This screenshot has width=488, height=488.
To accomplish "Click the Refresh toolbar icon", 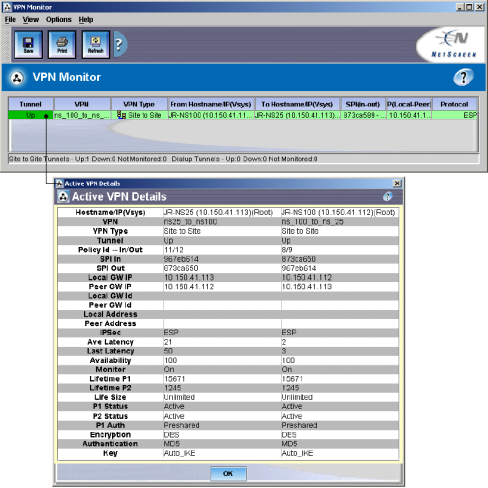I will pyautogui.click(x=96, y=45).
